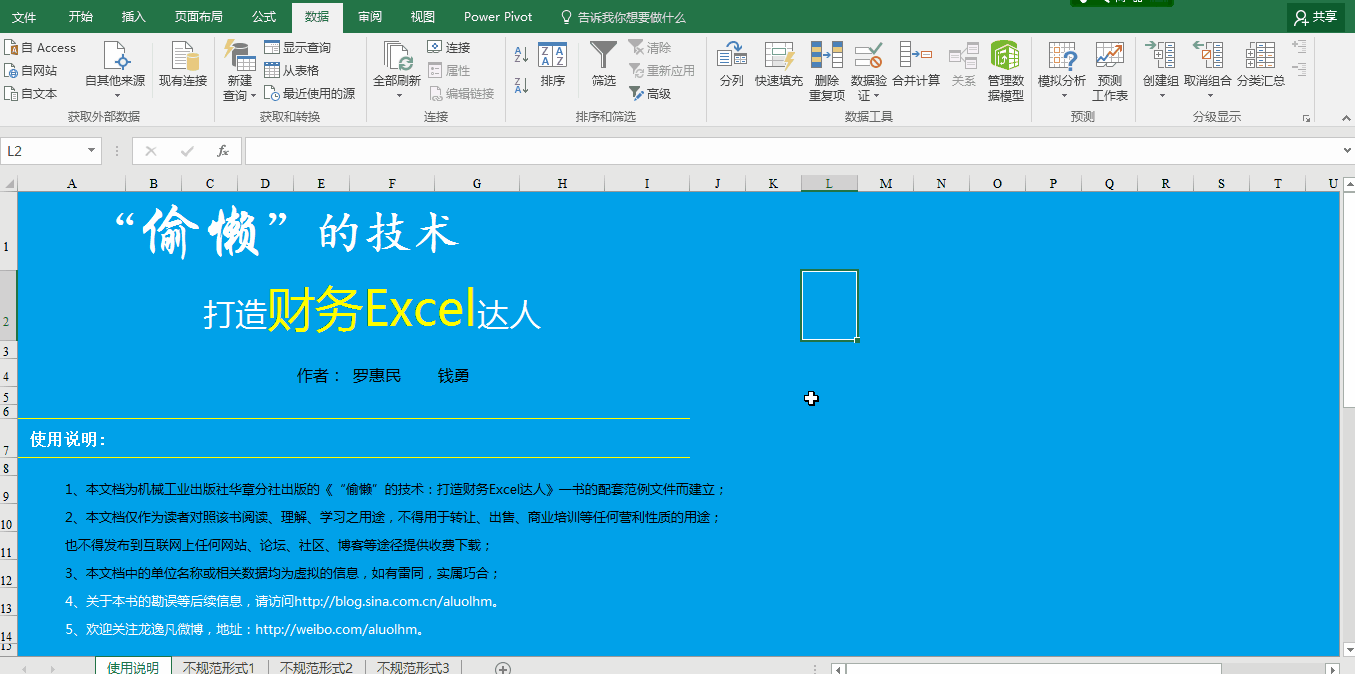Switch to the 审阅 tab

click(x=370, y=17)
